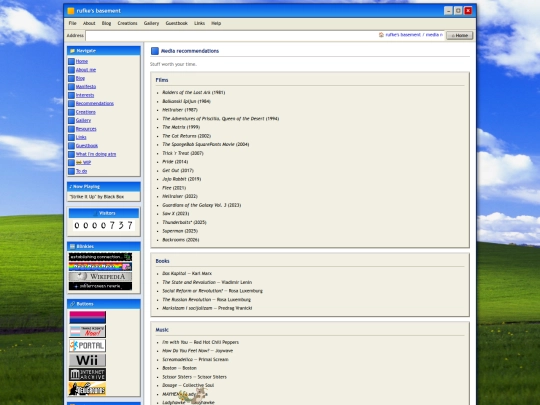
Task: Open the Creations menu
Action: tap(127, 23)
